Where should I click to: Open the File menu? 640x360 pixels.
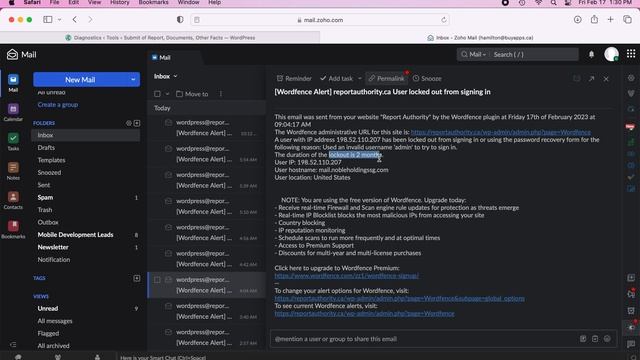click(x=54, y=2)
